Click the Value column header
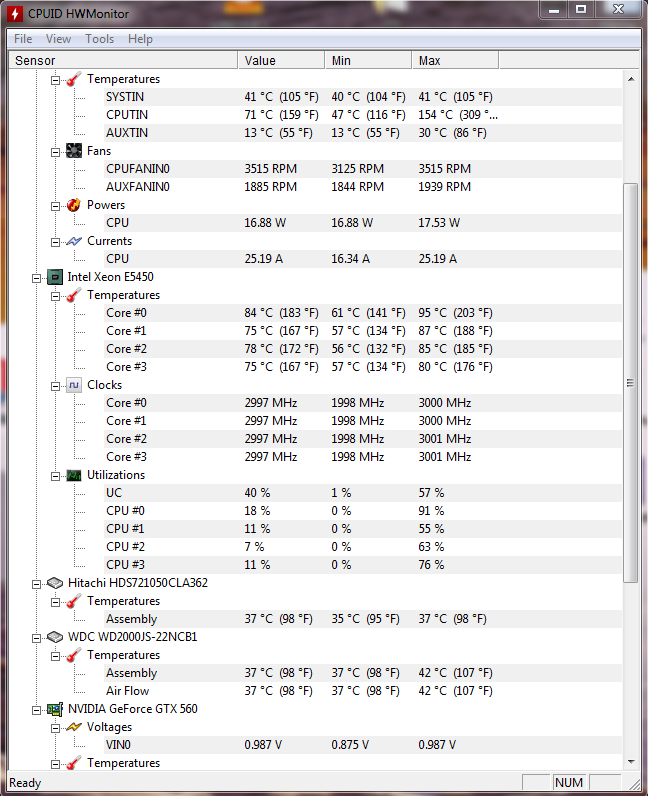This screenshot has height=796, width=648. (282, 61)
